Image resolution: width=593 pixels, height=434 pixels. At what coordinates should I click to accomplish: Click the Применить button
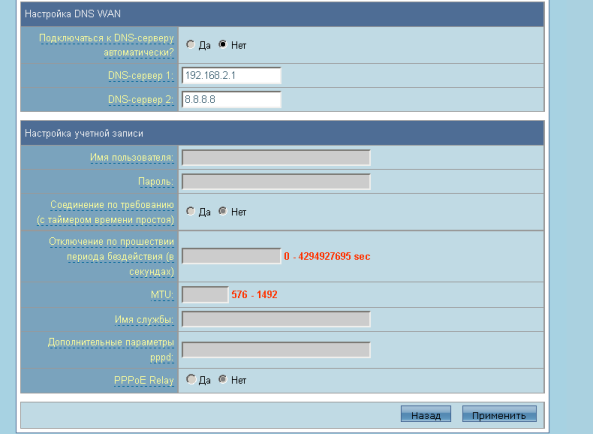(499, 414)
